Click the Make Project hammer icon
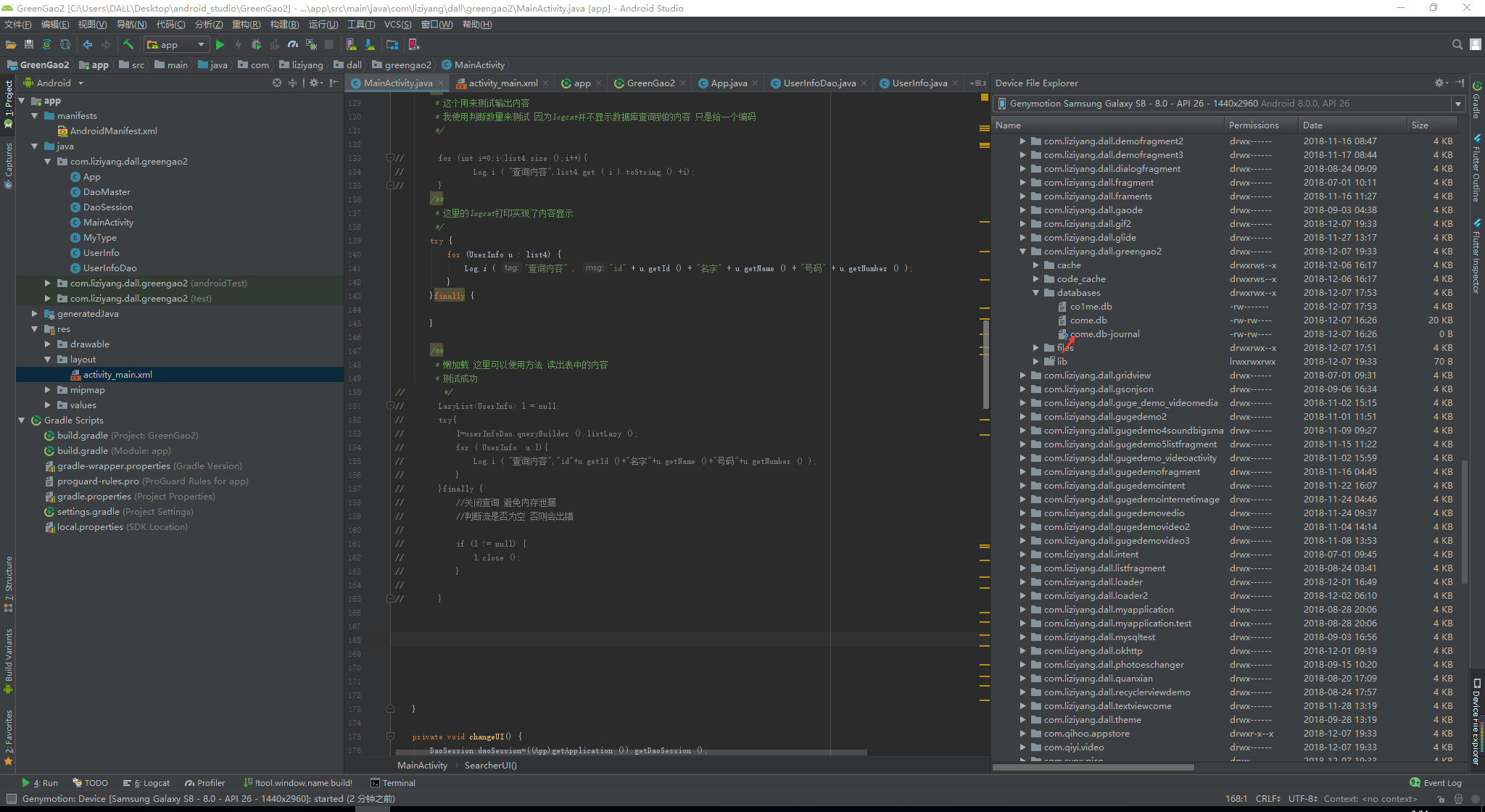 pos(128,45)
